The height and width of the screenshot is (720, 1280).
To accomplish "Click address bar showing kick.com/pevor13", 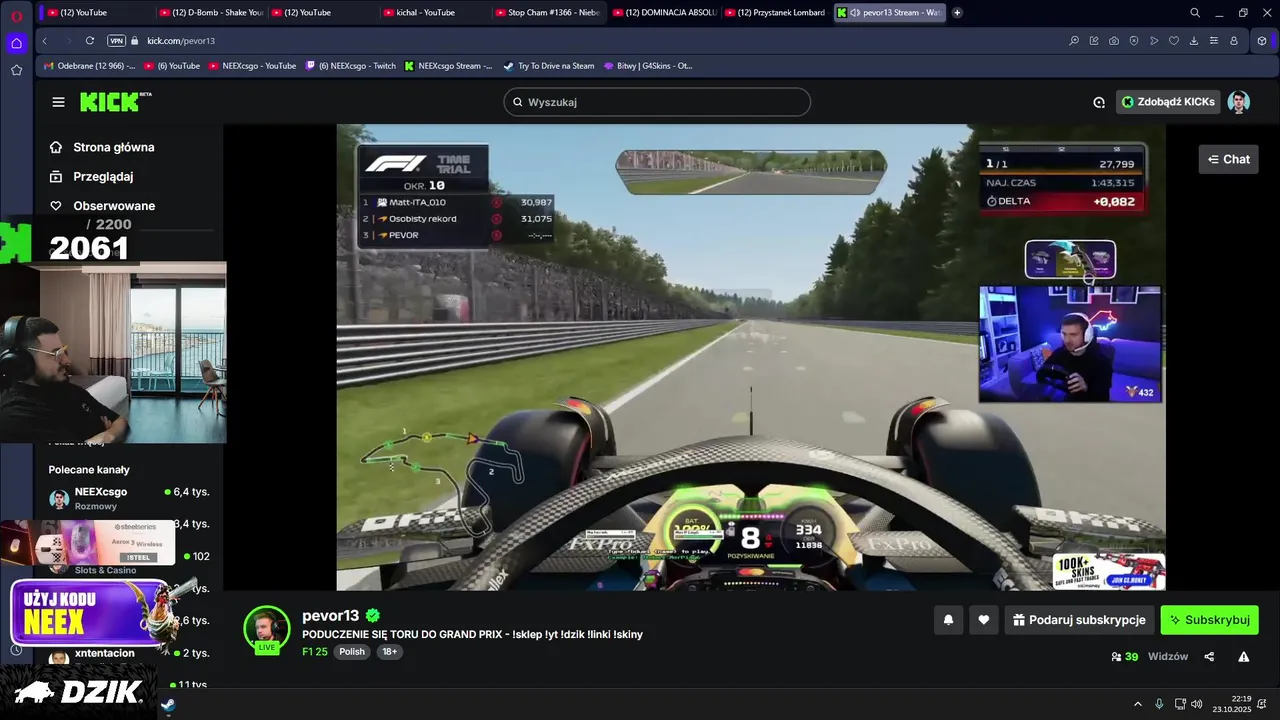I will 180,41.
